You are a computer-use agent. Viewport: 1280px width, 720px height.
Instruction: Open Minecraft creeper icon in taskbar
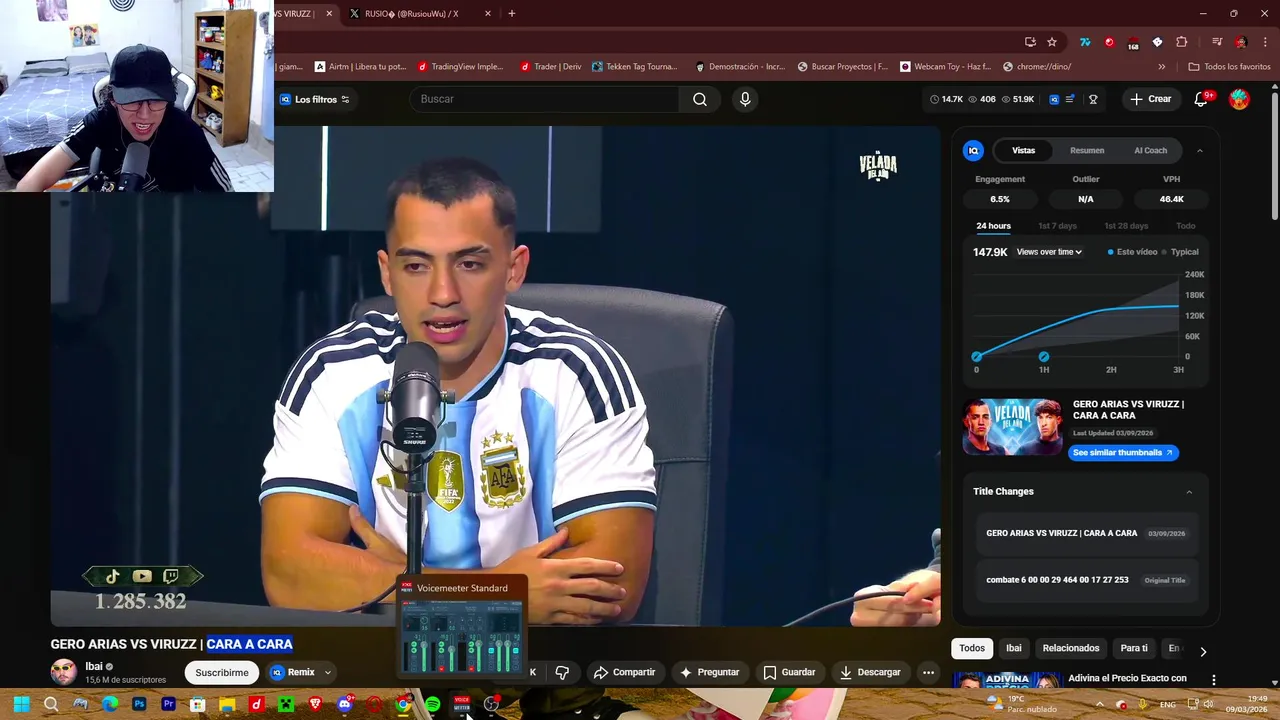[x=286, y=704]
